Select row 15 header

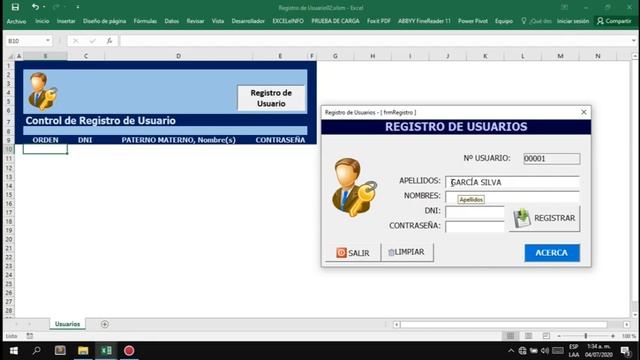[9, 195]
